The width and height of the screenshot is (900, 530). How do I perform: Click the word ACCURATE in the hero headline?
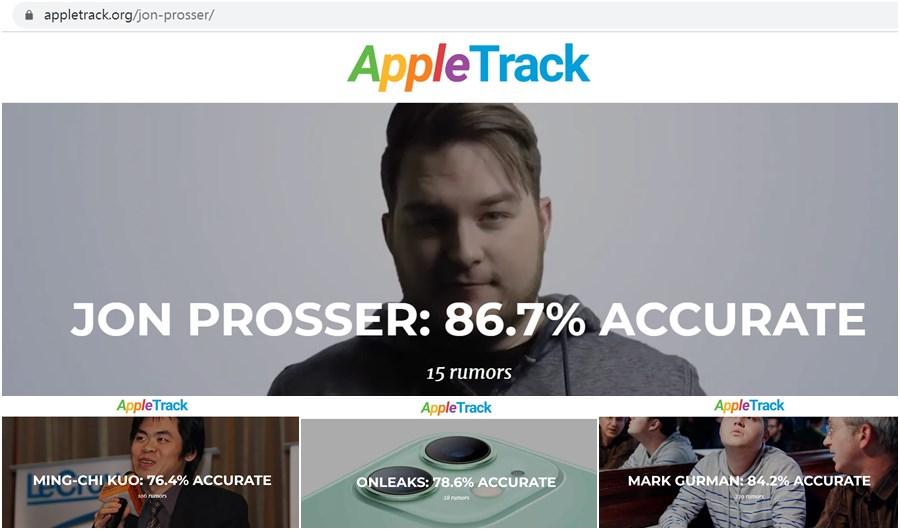[x=732, y=320]
